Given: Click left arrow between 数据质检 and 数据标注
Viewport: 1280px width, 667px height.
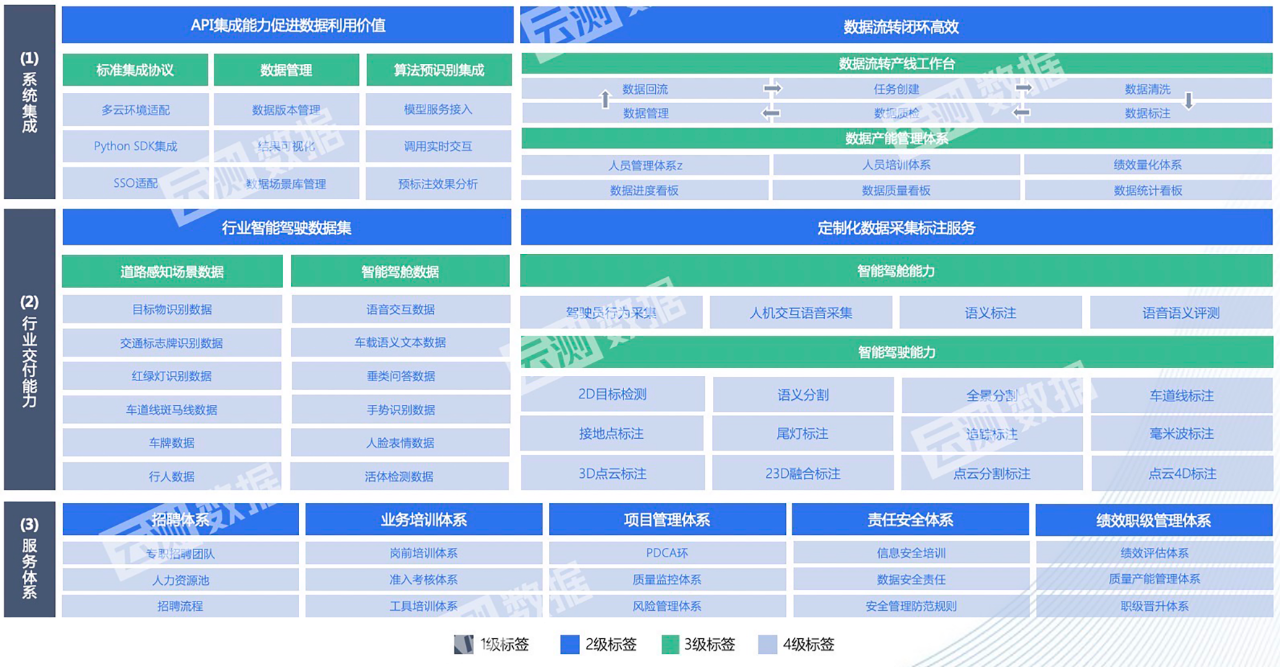Looking at the screenshot, I should (x=1021, y=113).
